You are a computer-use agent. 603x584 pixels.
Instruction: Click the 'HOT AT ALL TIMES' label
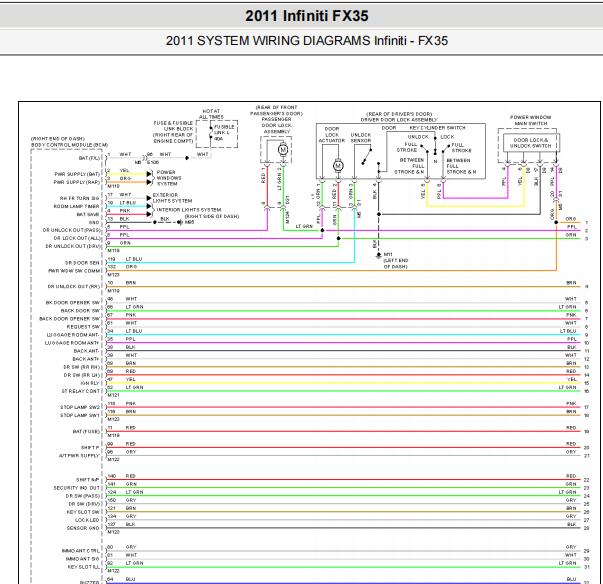click(x=211, y=114)
